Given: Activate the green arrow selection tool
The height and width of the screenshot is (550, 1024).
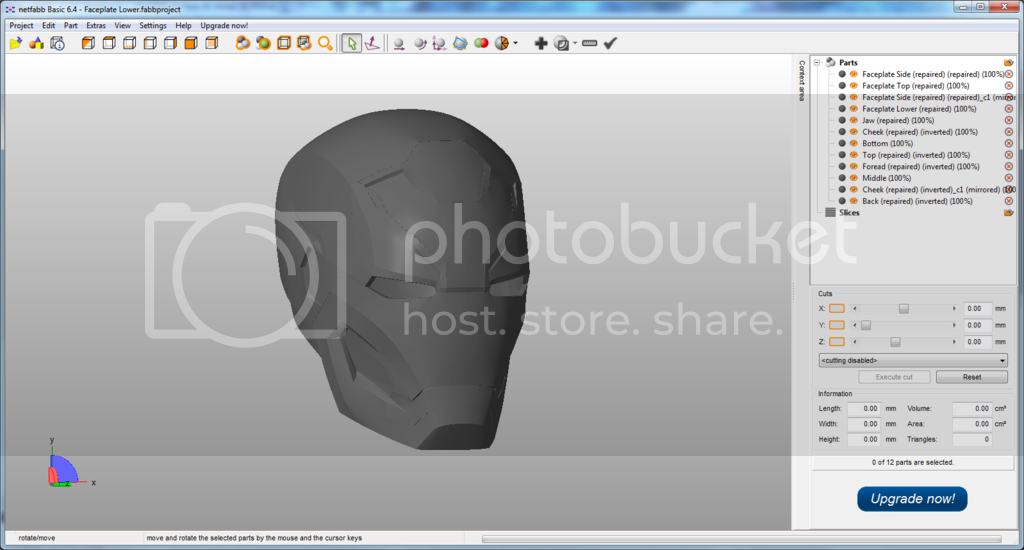Looking at the screenshot, I should click(351, 43).
